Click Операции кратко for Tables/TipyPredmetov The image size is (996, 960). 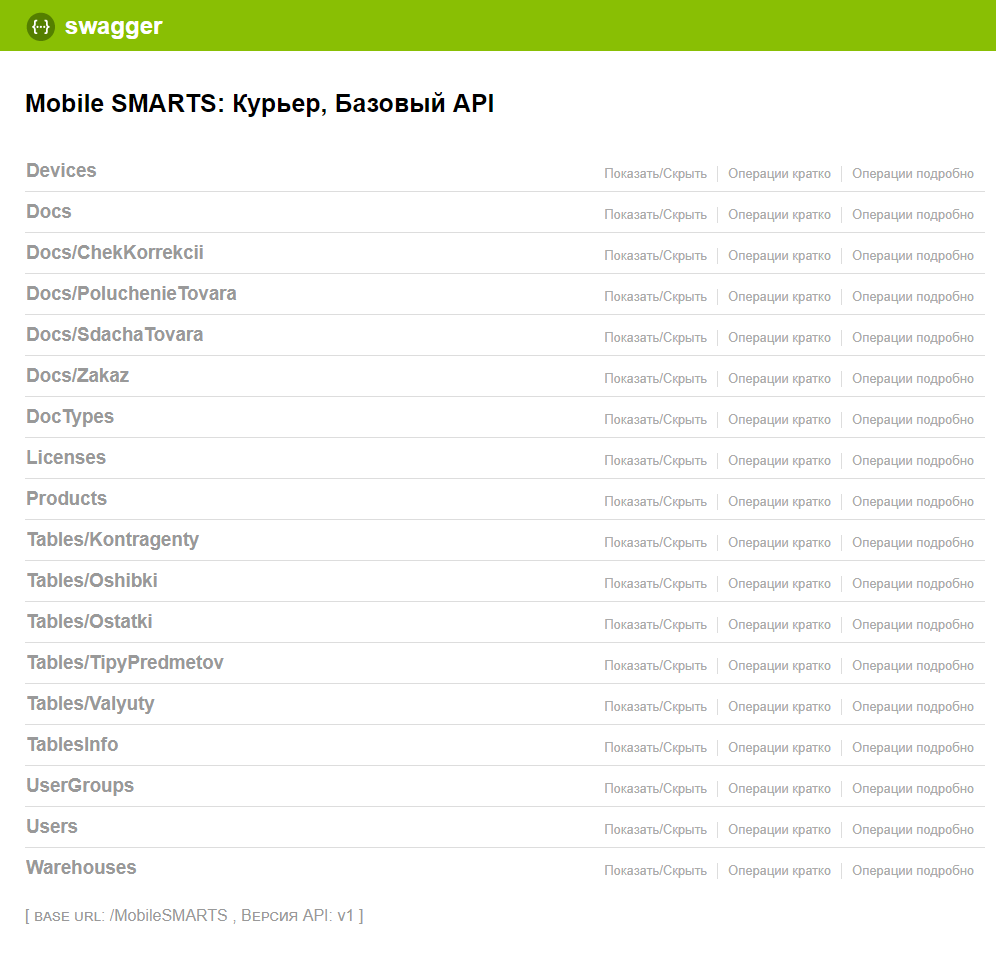click(779, 665)
